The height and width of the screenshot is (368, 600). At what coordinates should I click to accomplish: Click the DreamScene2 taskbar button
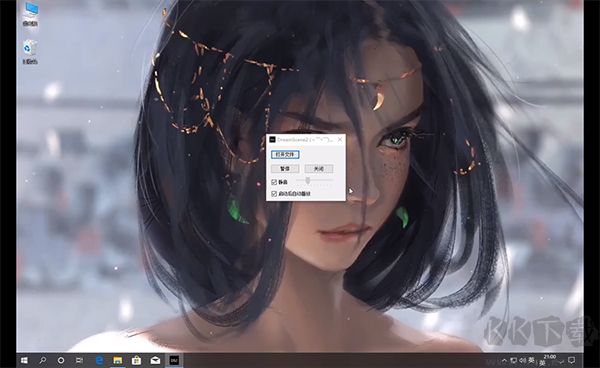pos(174,360)
